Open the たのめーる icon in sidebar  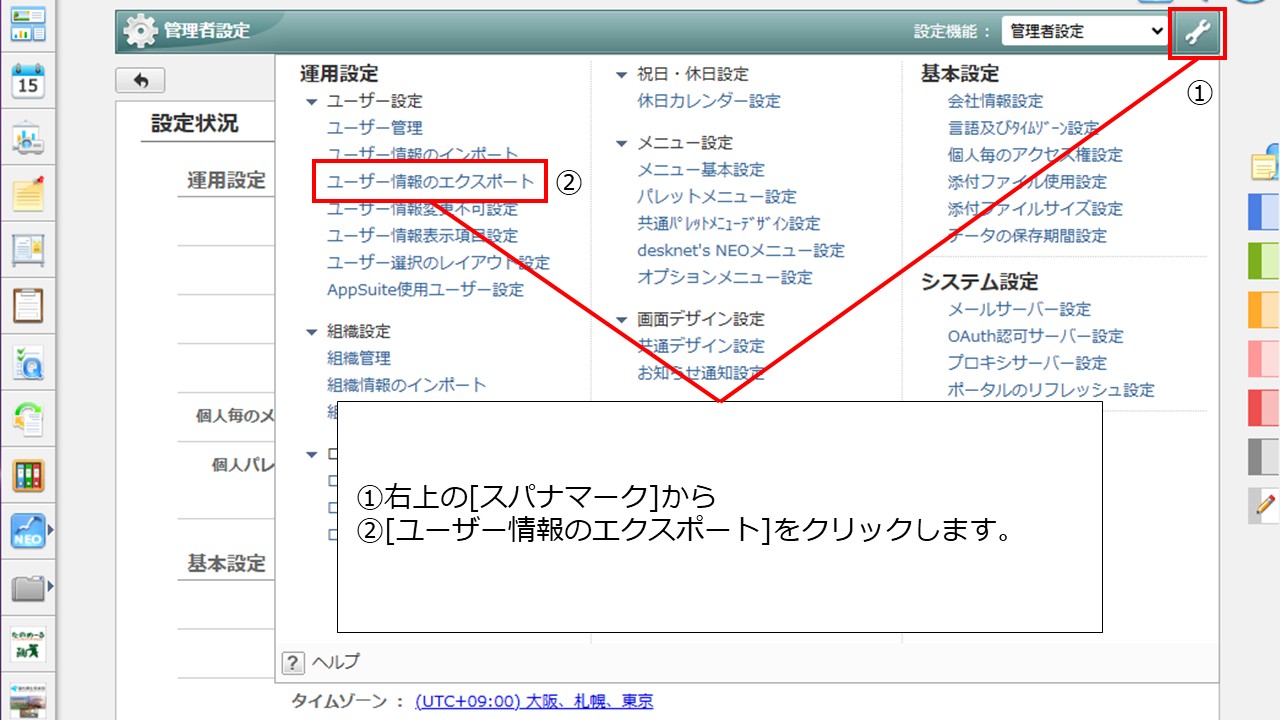[28, 644]
